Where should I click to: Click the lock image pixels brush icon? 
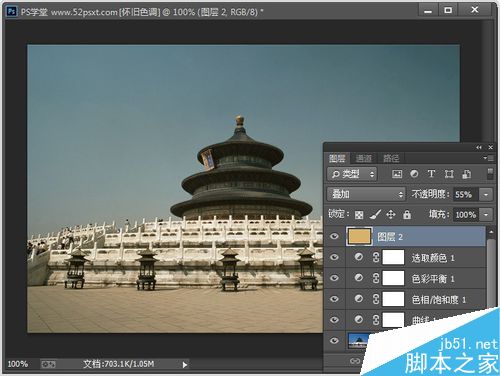(x=375, y=214)
